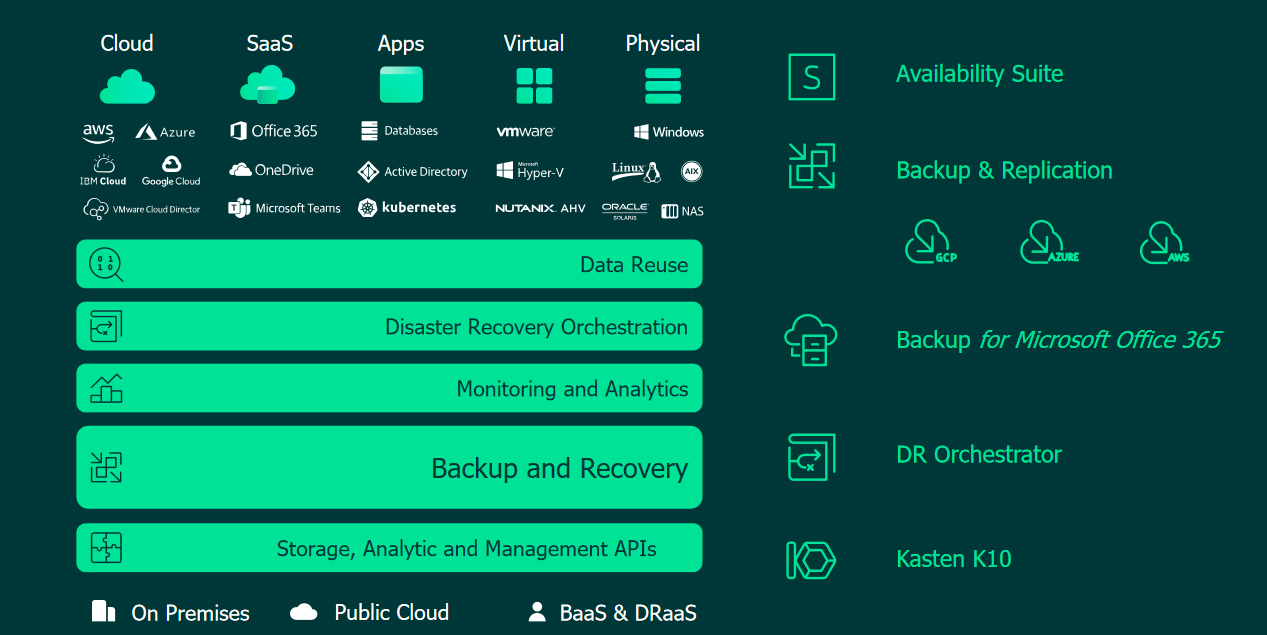This screenshot has width=1267, height=635.
Task: Click the SaaS cloud icon
Action: [267, 86]
